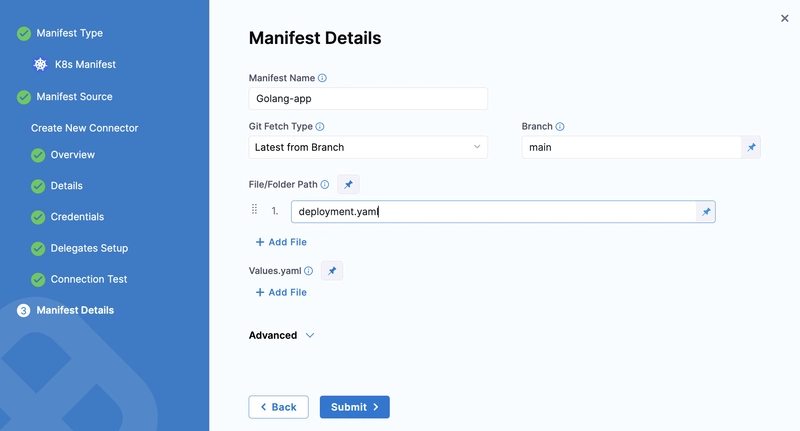This screenshot has height=431, width=800.
Task: Open the Delegates Setup step
Action: (x=89, y=248)
